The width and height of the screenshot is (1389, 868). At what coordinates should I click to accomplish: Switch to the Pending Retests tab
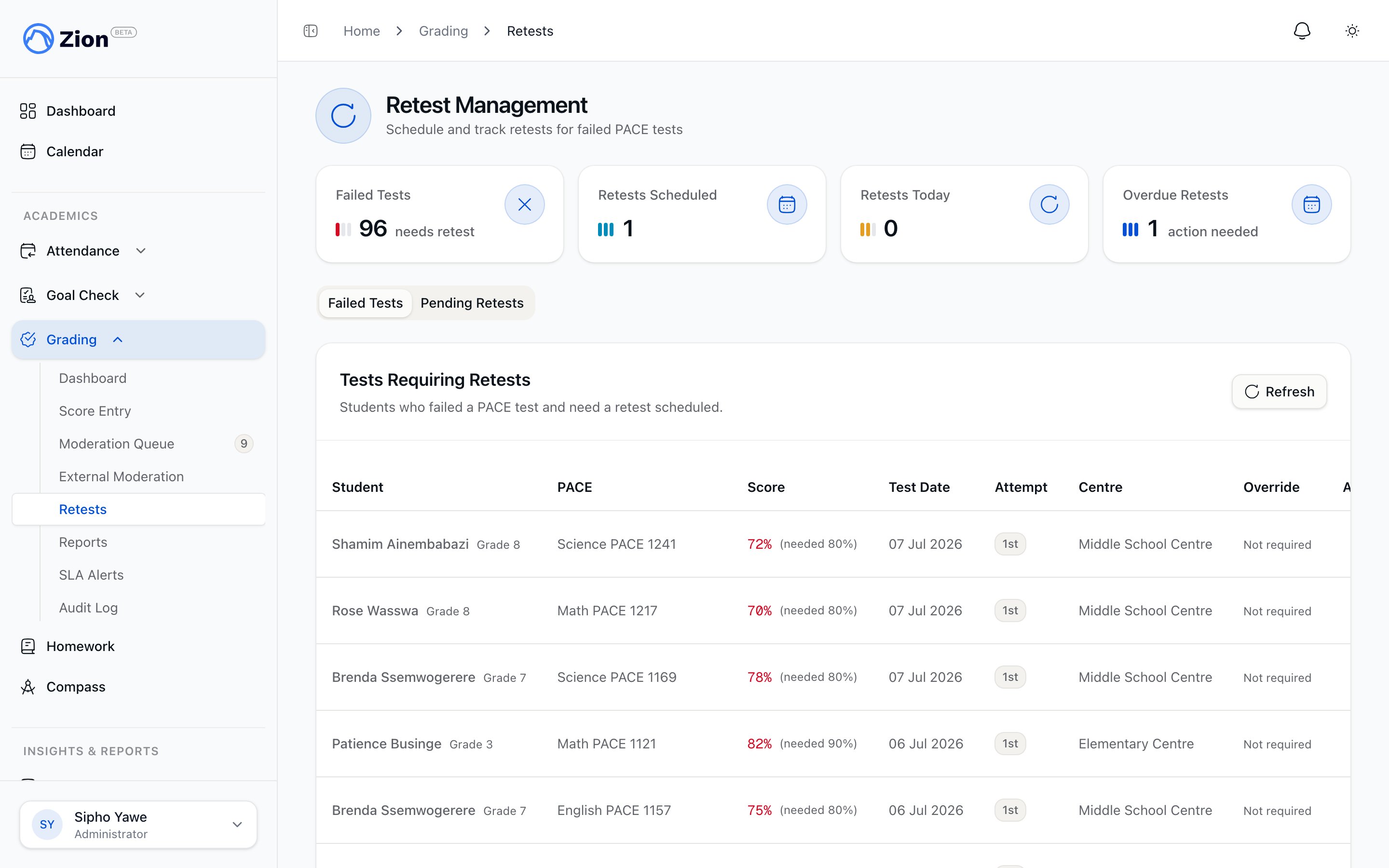coord(472,302)
